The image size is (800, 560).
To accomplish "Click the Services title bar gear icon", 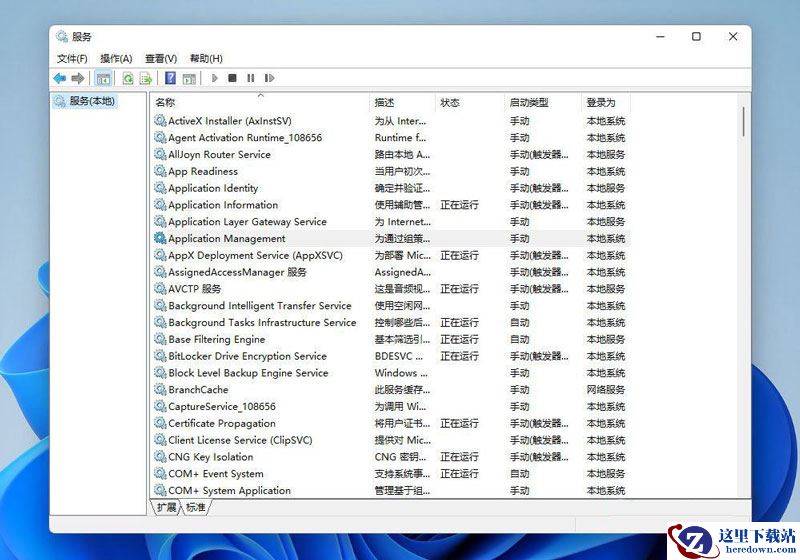I will [62, 36].
